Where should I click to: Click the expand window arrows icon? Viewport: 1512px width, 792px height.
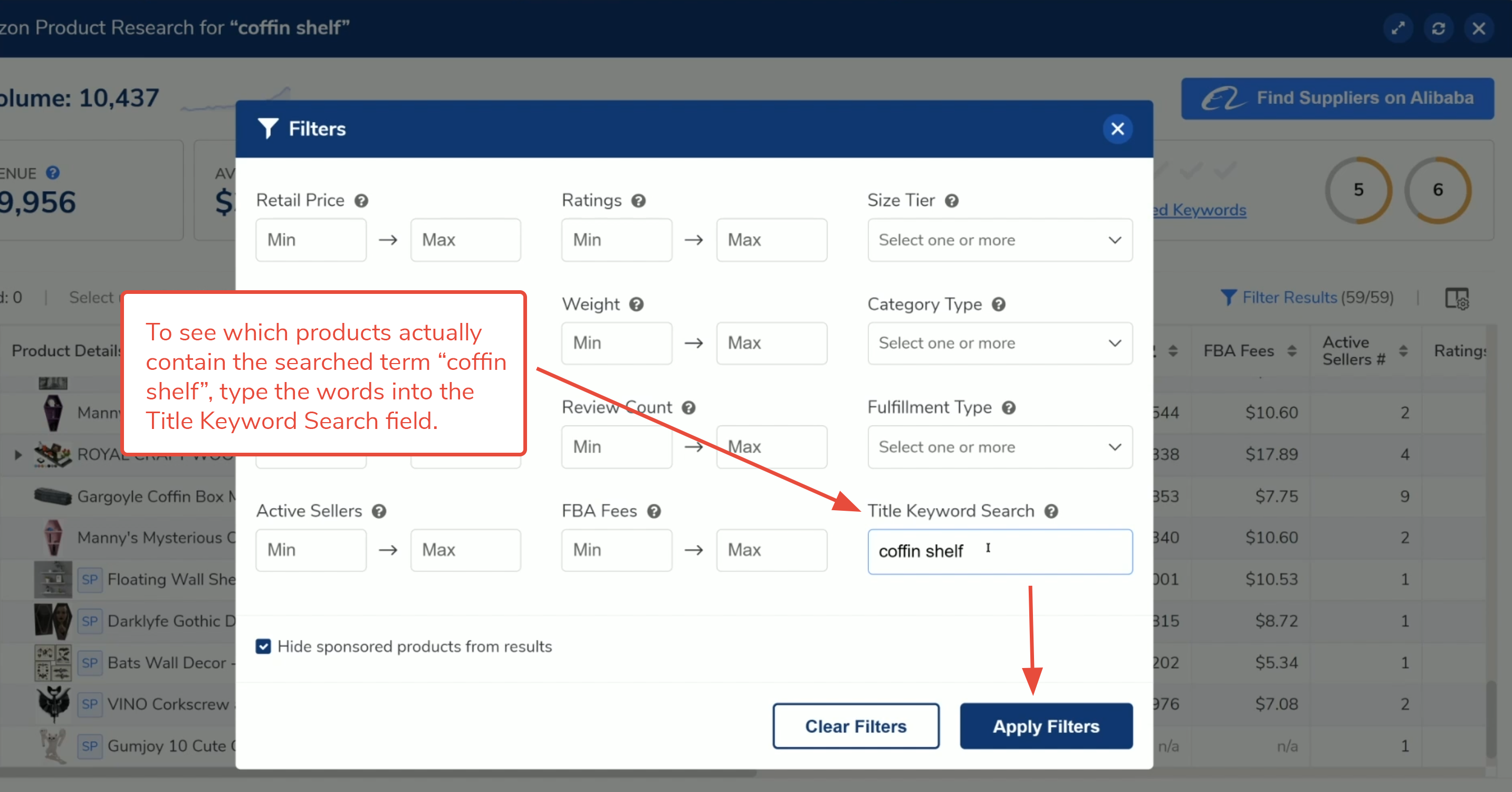click(x=1398, y=28)
